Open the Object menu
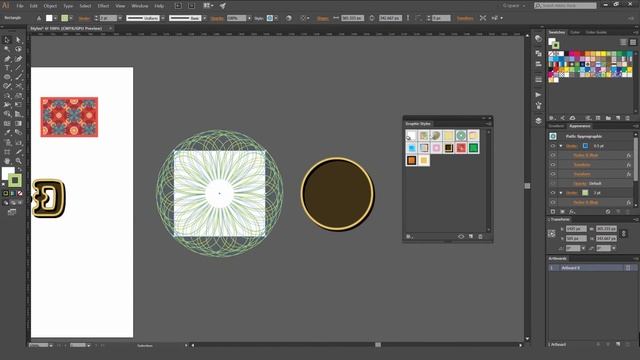The height and width of the screenshot is (360, 640). coord(50,6)
